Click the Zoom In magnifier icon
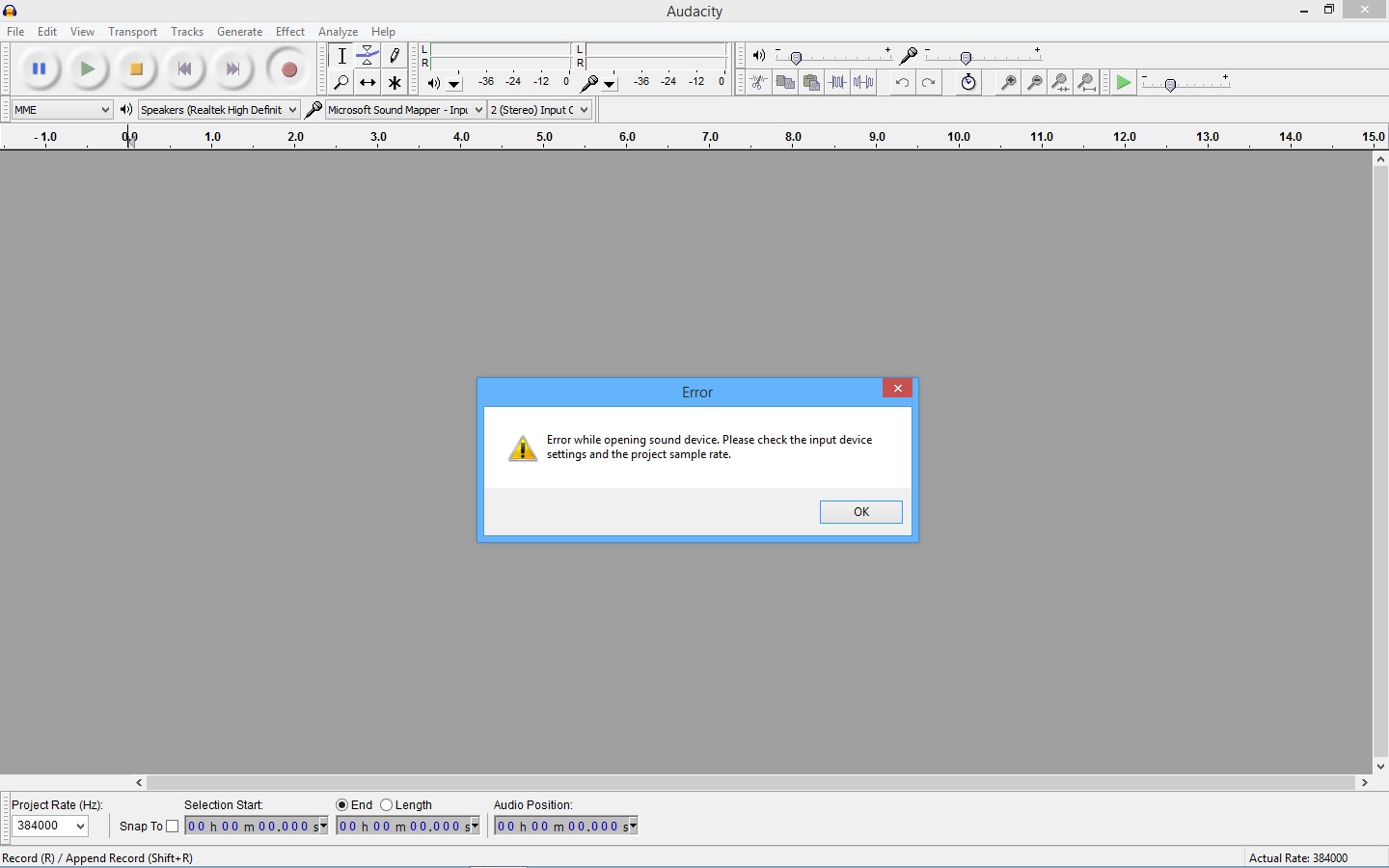Image resolution: width=1389 pixels, height=868 pixels. pos(1009,83)
